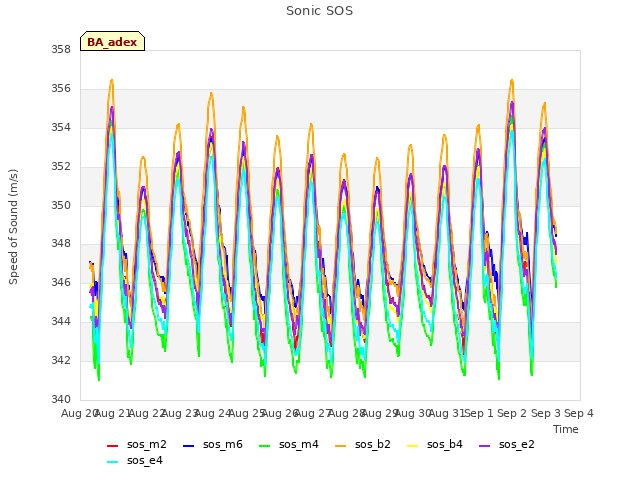This screenshot has height=480, width=640.
Task: Click the orange peak near Aug 24
Action: click(211, 93)
